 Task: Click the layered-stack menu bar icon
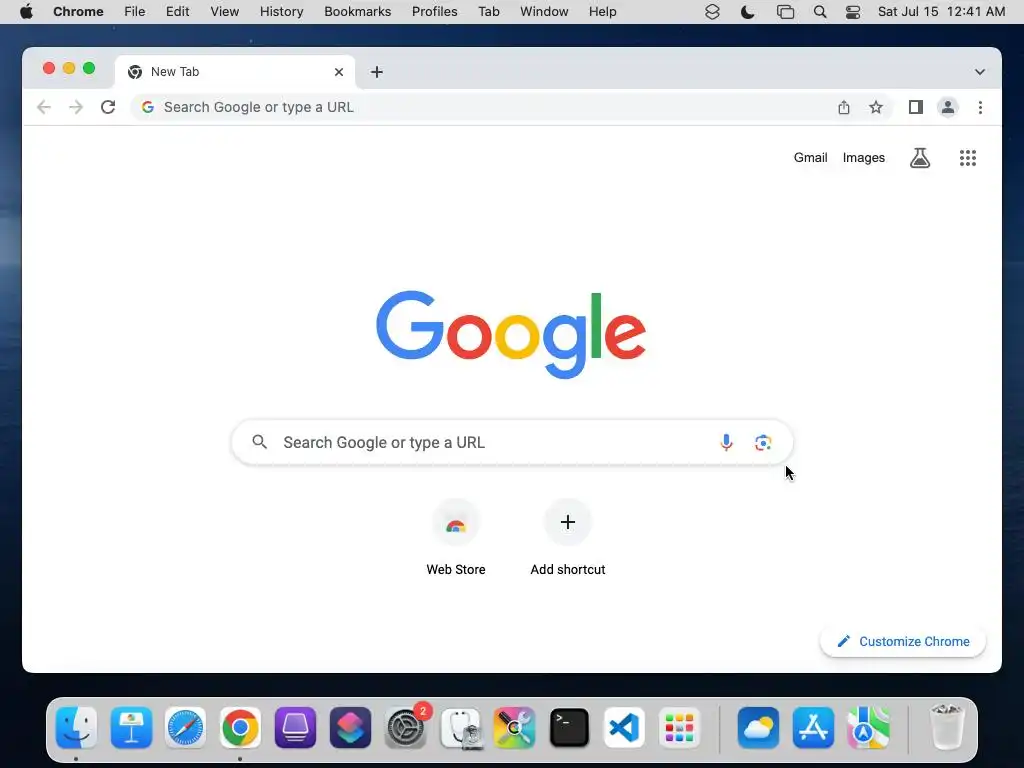(712, 12)
